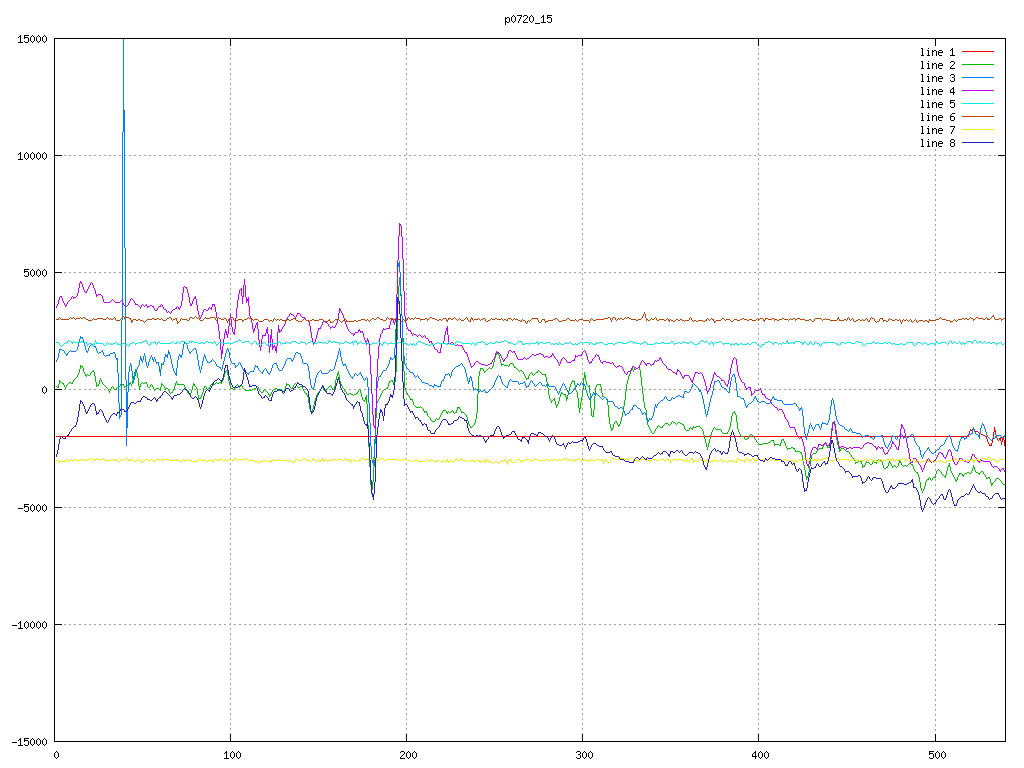Select the 'line 6' legend label
This screenshot has height=768, width=1024.
pos(937,117)
